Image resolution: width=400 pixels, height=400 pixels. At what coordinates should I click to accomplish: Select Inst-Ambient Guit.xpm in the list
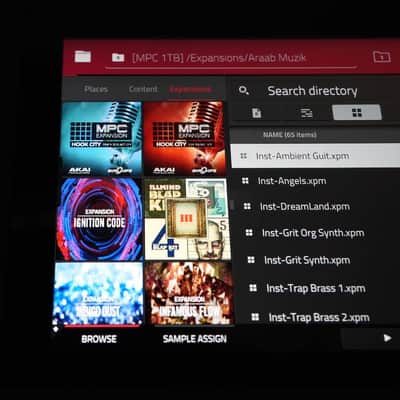tap(315, 156)
